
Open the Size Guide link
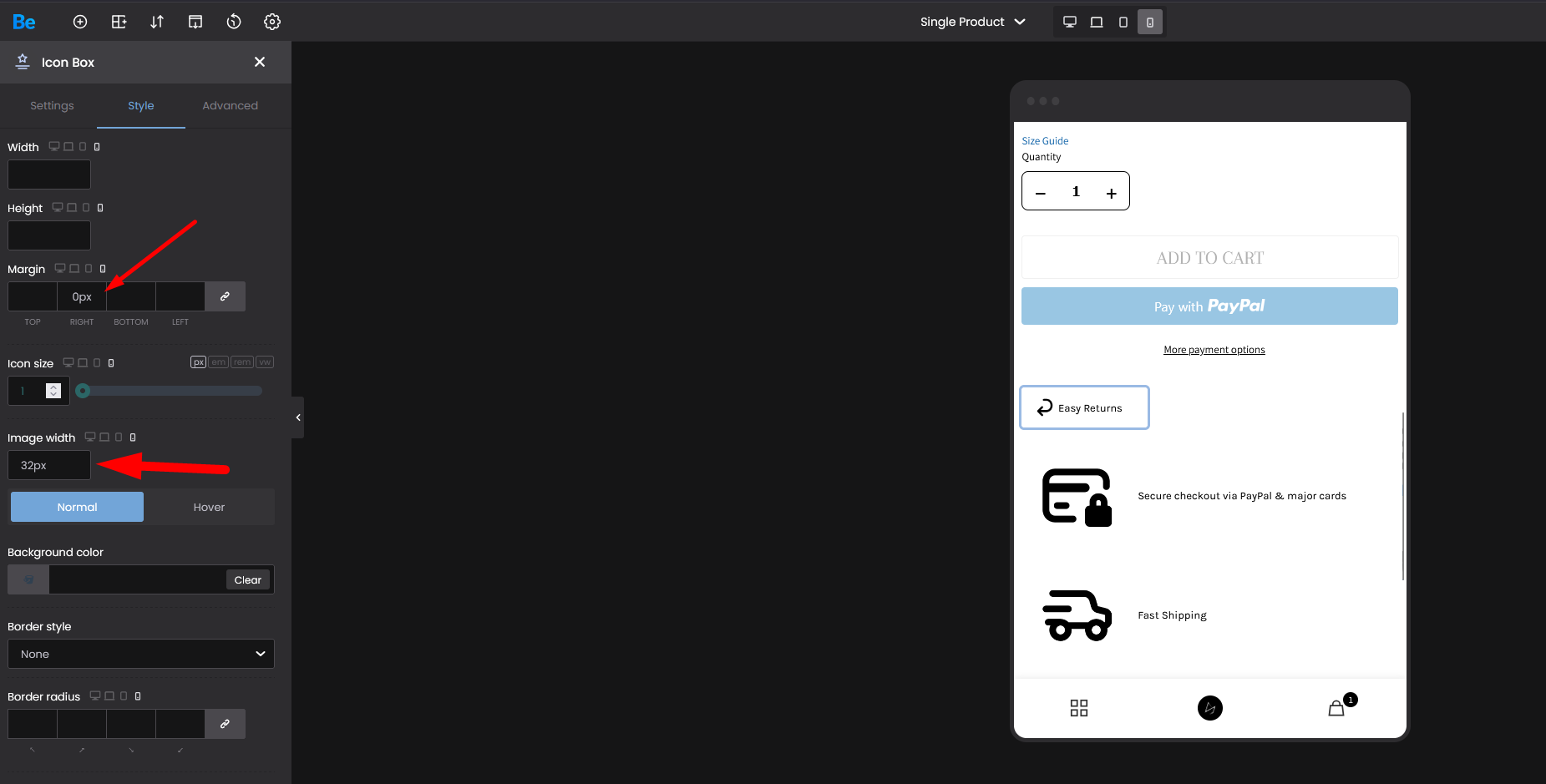1045,141
